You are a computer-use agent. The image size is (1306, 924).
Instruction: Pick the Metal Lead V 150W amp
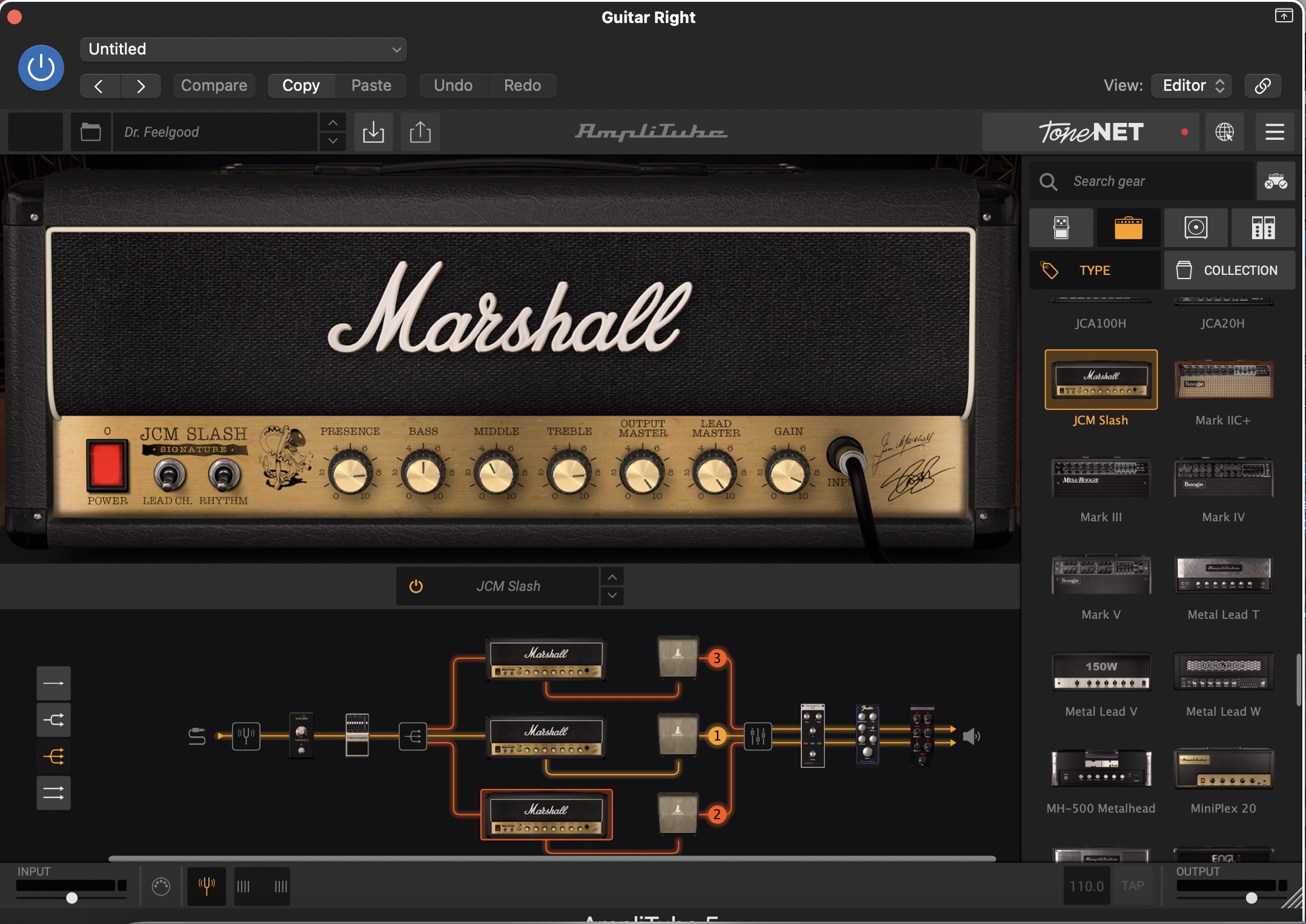pyautogui.click(x=1101, y=671)
